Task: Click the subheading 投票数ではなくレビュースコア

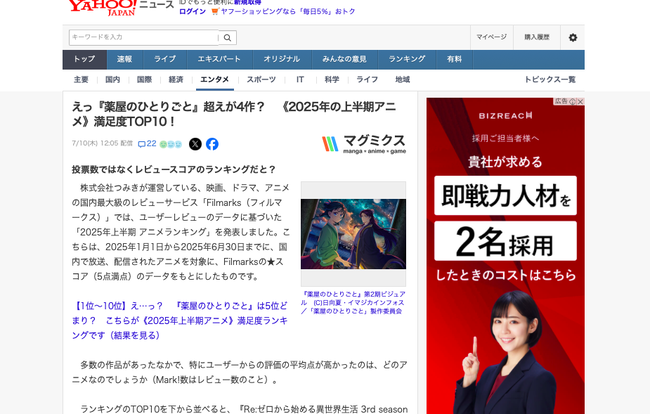Action: coord(174,169)
